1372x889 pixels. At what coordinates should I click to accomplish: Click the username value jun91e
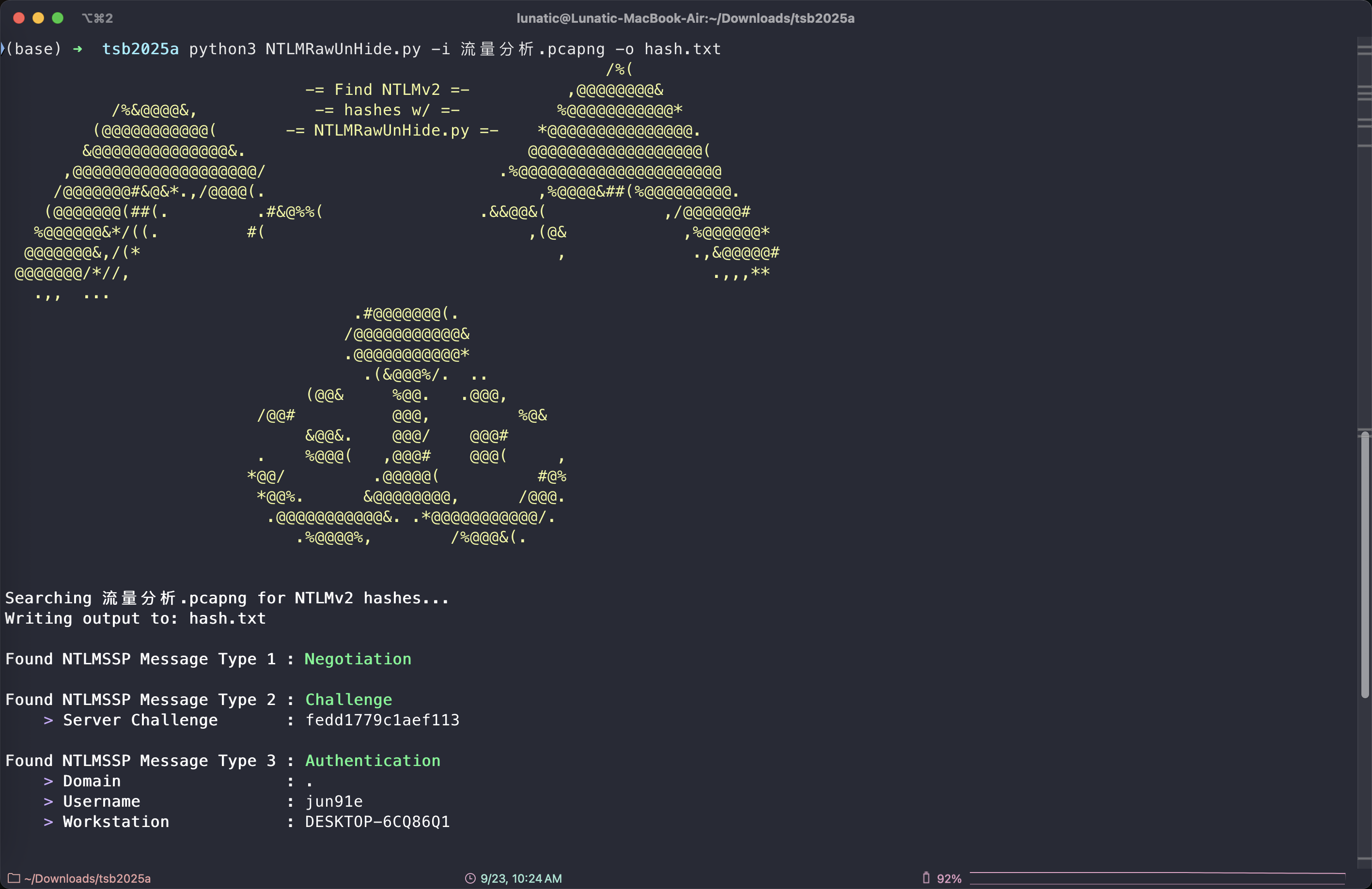(334, 801)
